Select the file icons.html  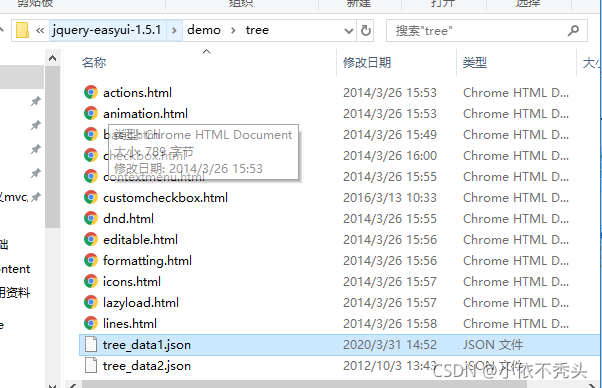coord(132,282)
